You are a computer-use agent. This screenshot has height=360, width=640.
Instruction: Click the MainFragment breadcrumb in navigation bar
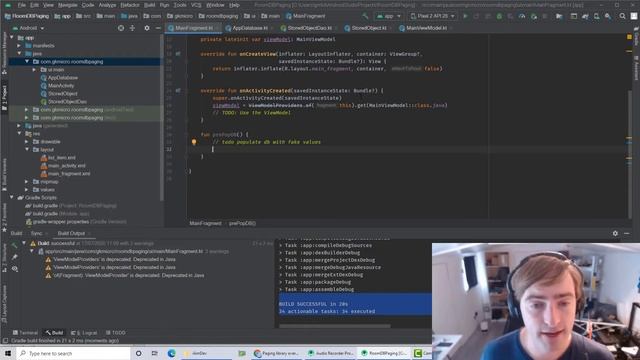(306, 16)
